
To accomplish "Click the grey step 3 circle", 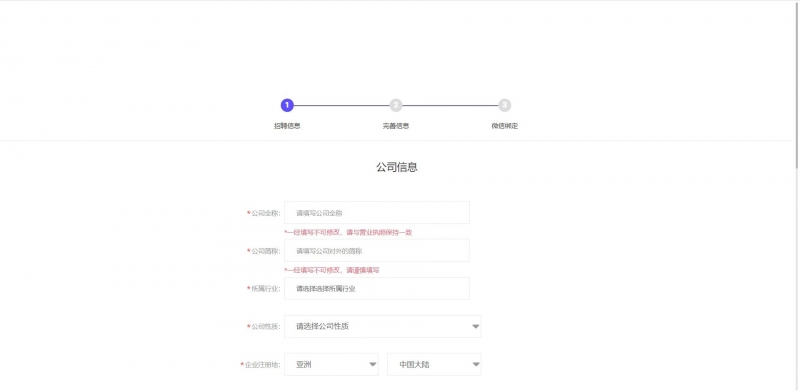I will (x=505, y=105).
